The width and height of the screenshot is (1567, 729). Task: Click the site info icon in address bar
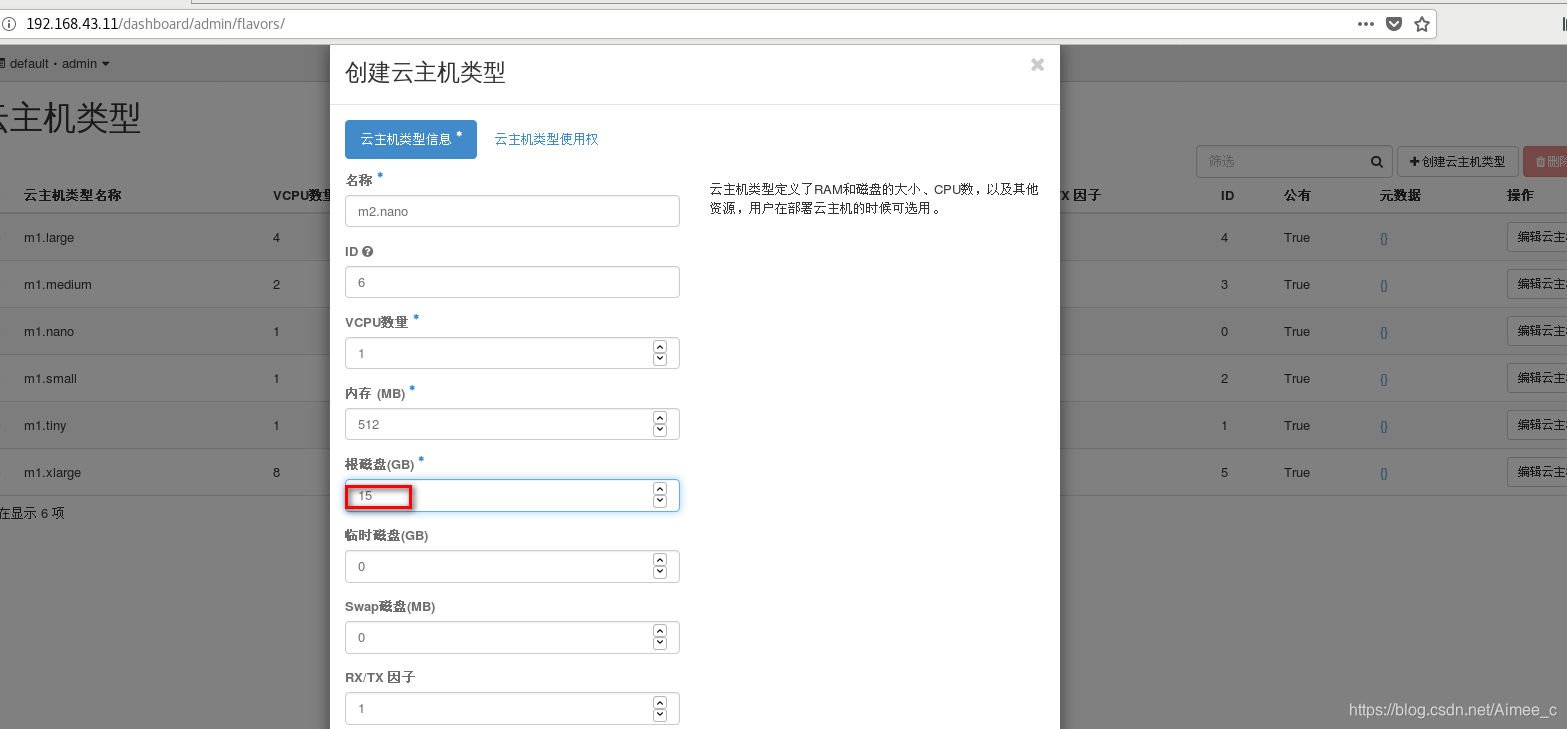point(9,24)
